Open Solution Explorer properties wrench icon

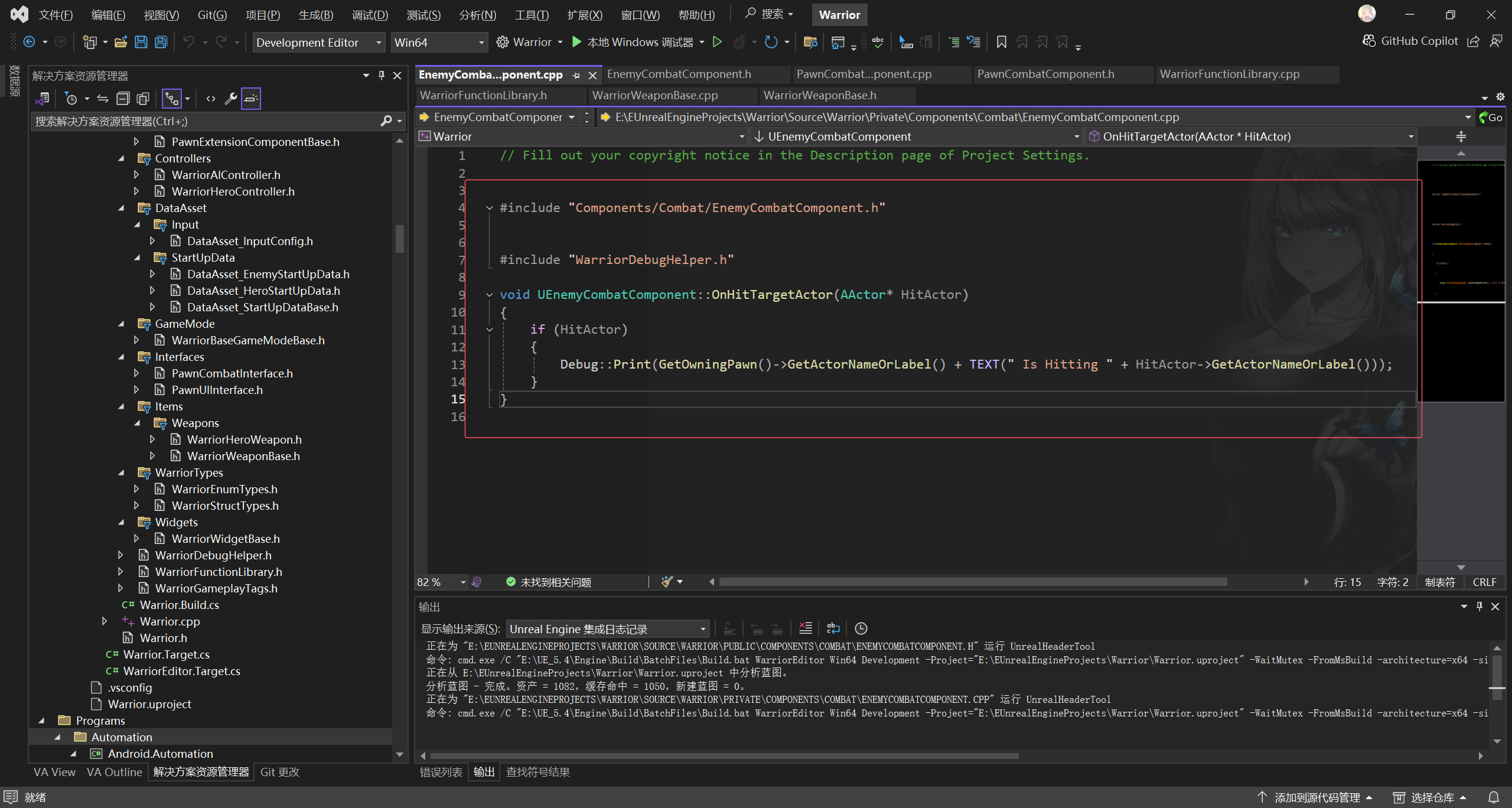230,99
